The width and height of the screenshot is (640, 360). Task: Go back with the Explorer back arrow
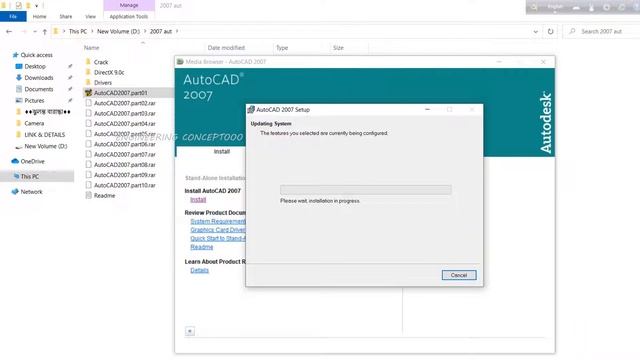pos(9,31)
